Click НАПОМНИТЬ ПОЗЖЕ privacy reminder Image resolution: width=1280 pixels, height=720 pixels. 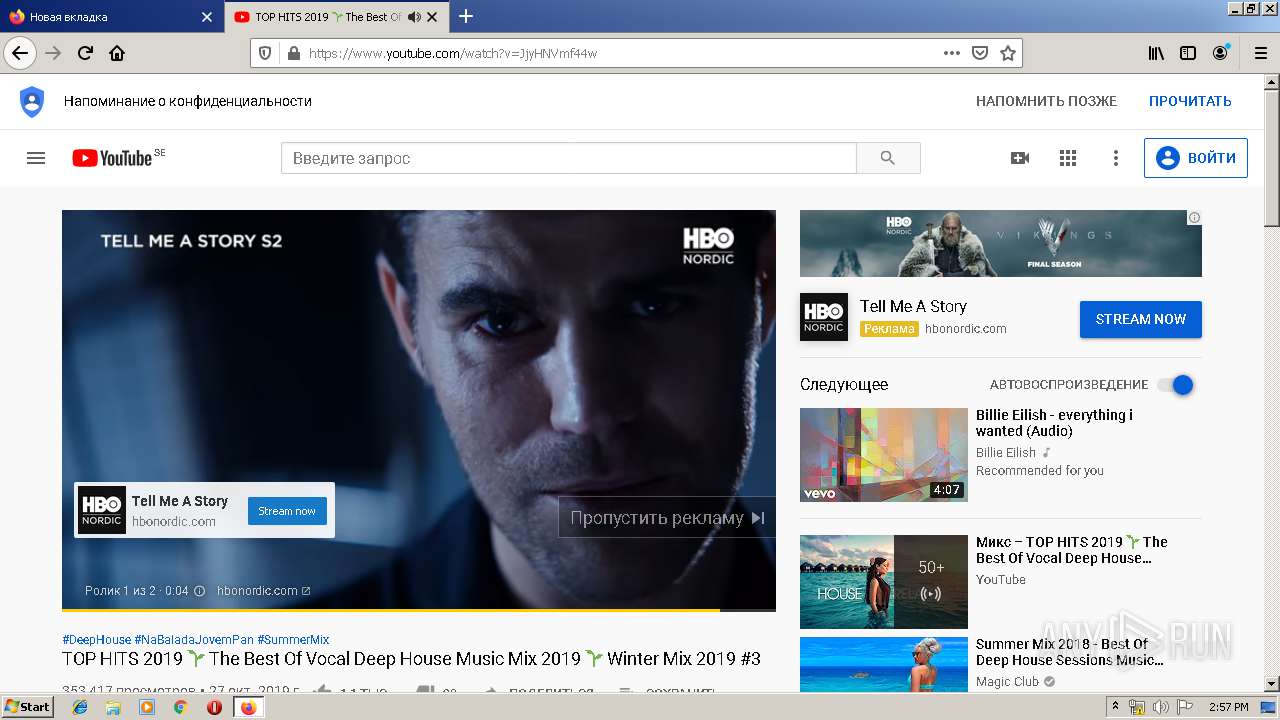pos(1046,101)
